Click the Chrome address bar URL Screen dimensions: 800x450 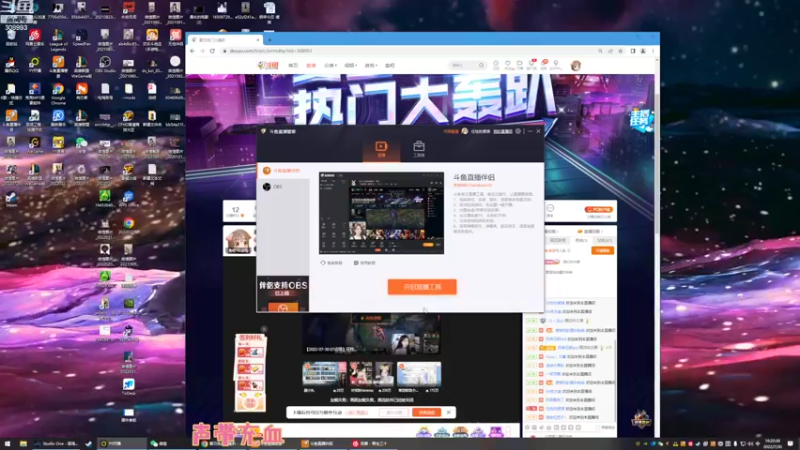[270, 51]
